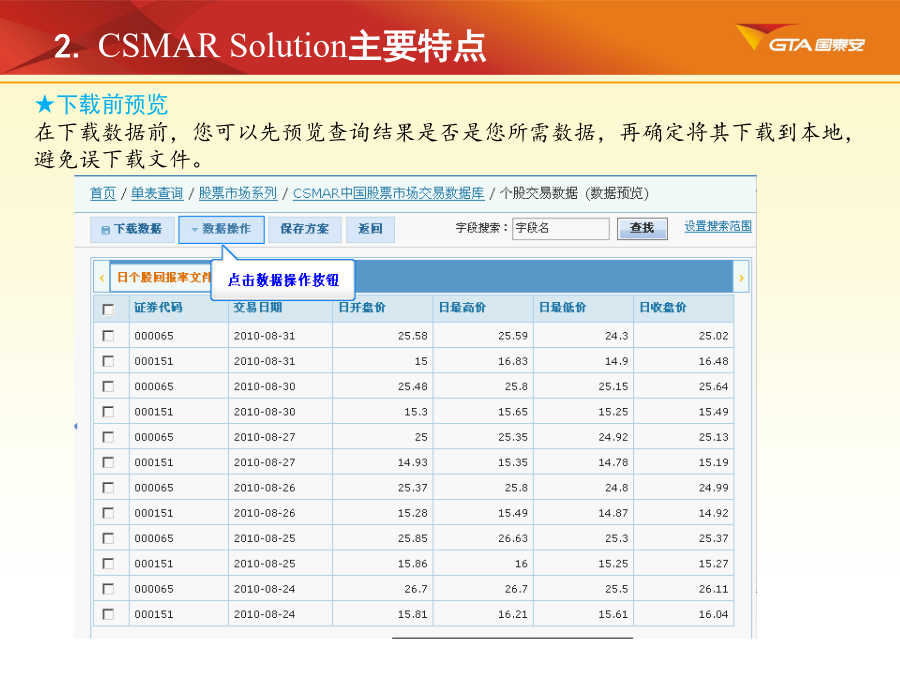
Task: Click the horizontal scrollbar below the table
Action: pos(512,637)
